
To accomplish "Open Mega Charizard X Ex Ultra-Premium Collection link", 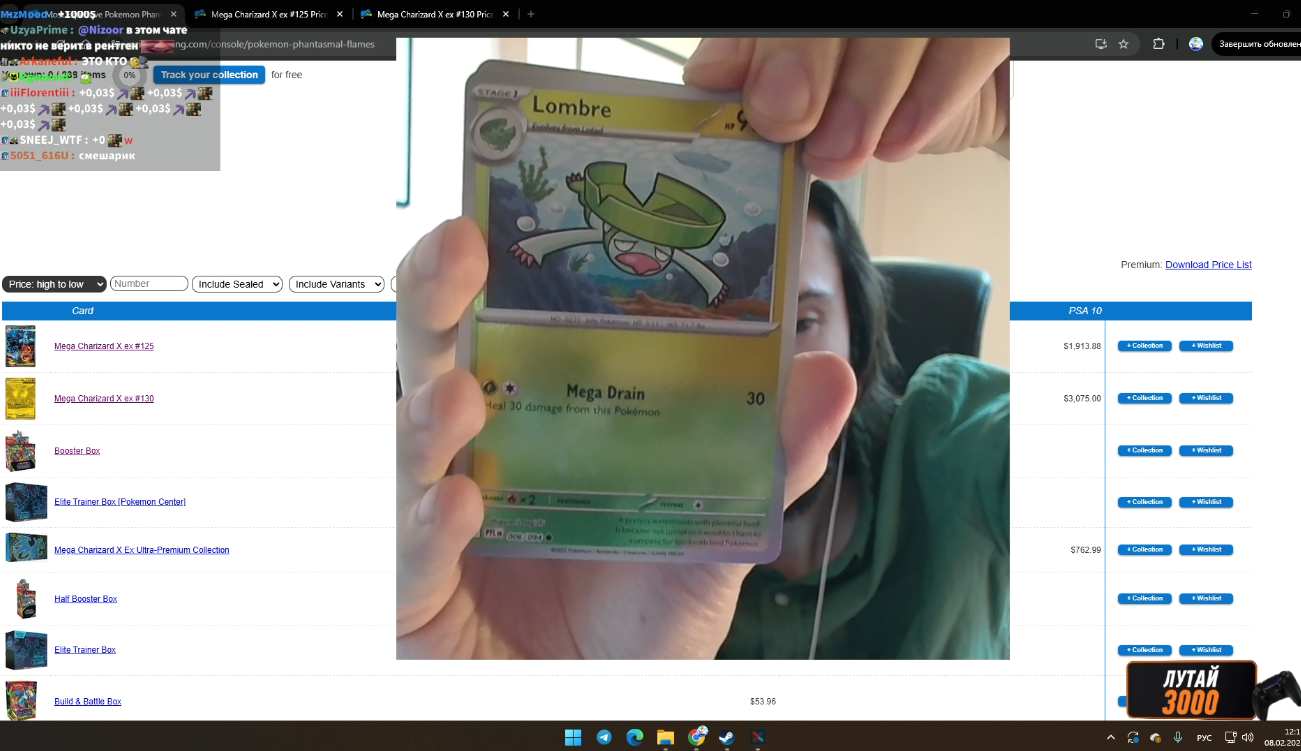I will 142,550.
